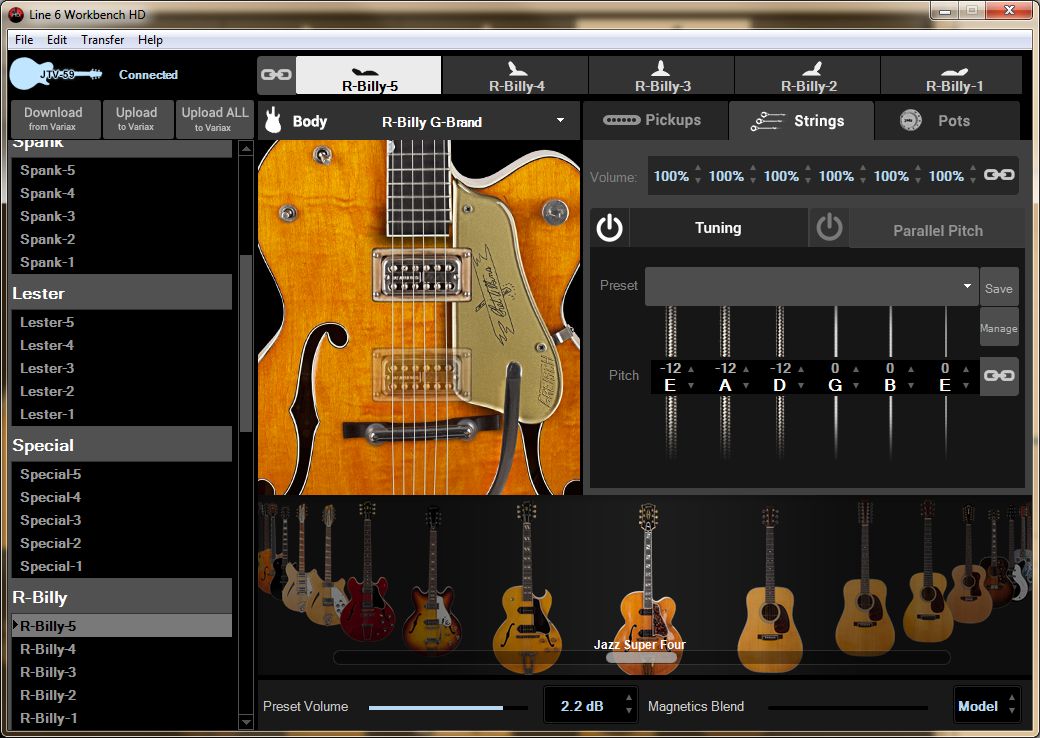
Task: Open the Parallel Pitch tab
Action: 937,230
